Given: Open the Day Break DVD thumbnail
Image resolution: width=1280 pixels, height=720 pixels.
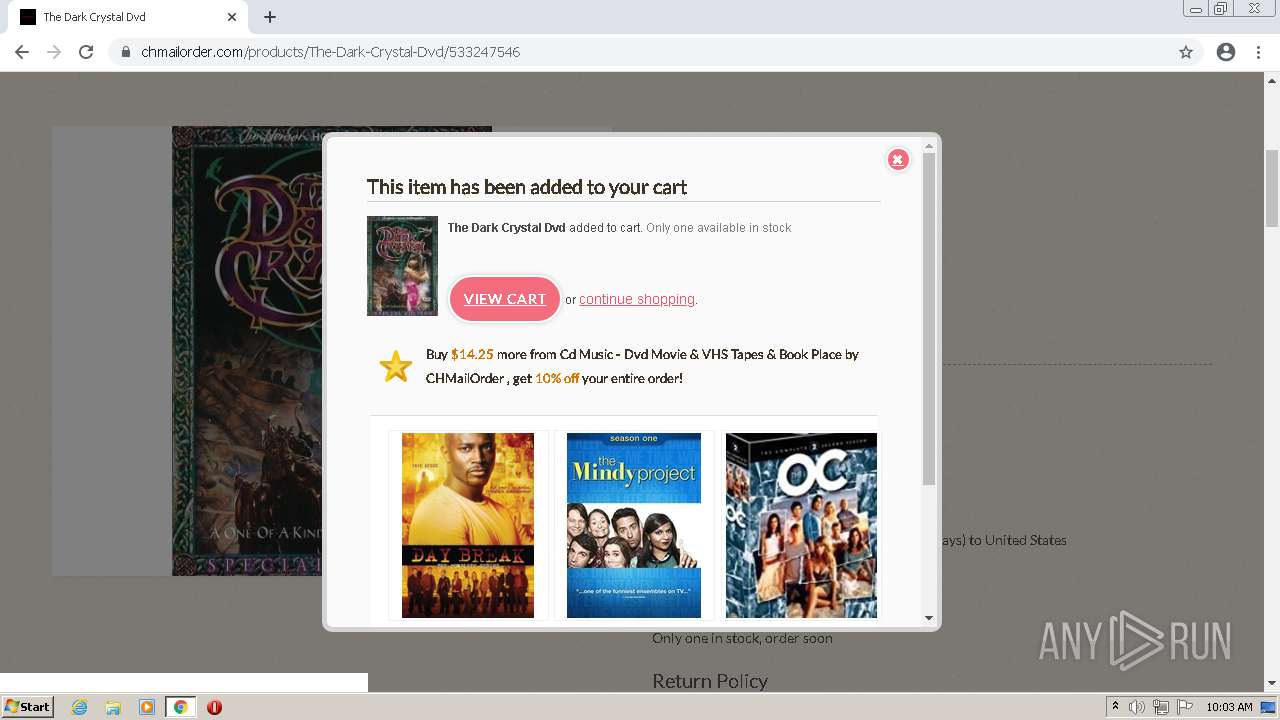Looking at the screenshot, I should [x=468, y=525].
